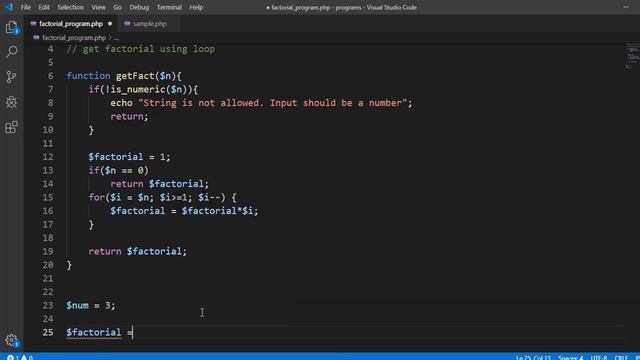Open the File menu
The image size is (640, 360).
(25, 7)
